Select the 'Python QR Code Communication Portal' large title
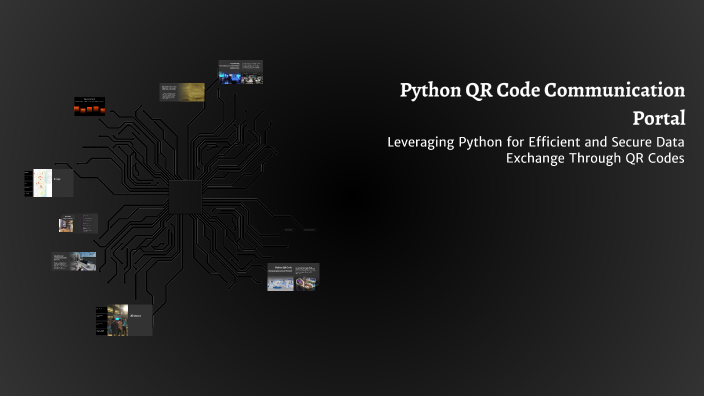Image resolution: width=704 pixels, height=396 pixels. pos(542,104)
